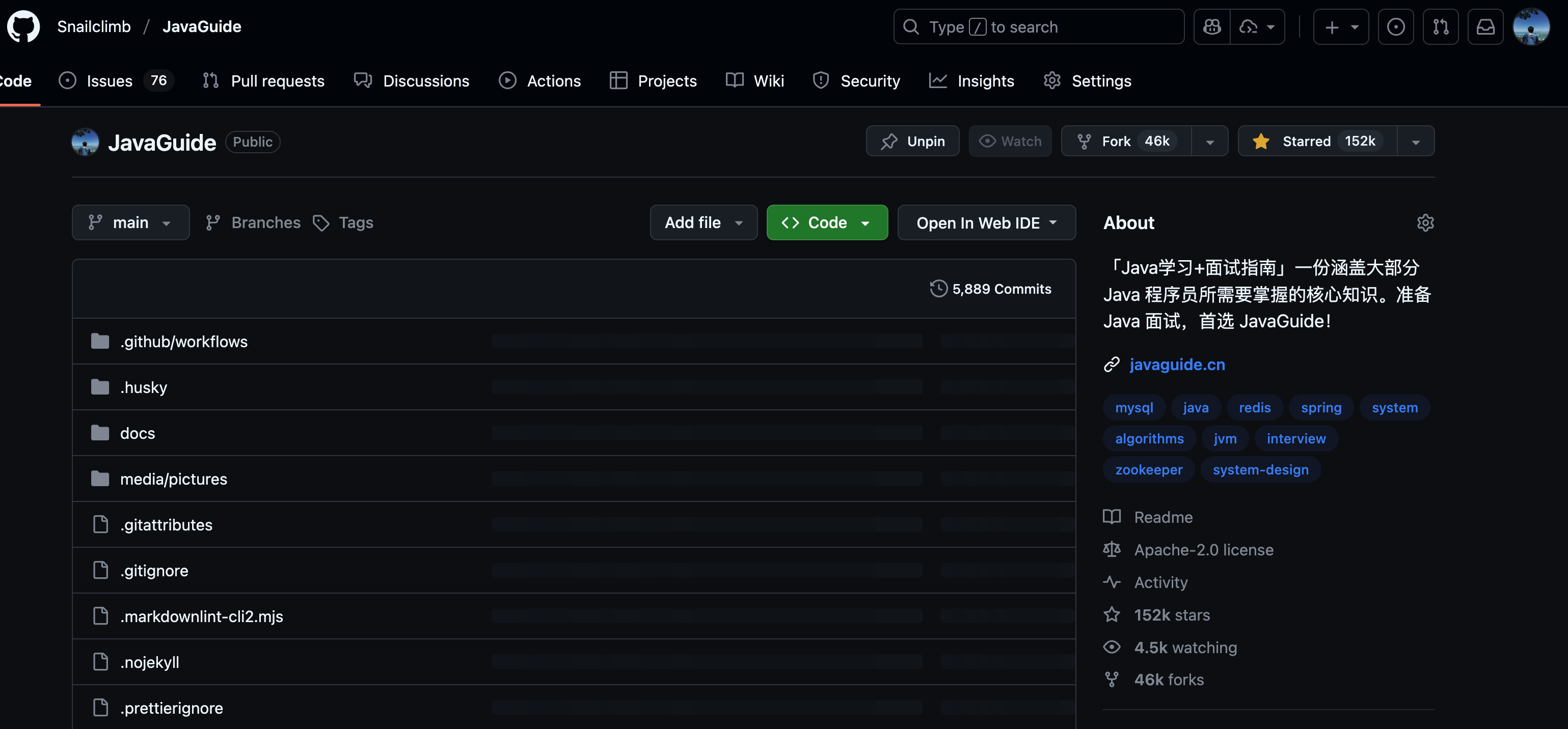Open the issues shortcut icon in the header
Image resolution: width=1568 pixels, height=729 pixels.
click(1396, 27)
